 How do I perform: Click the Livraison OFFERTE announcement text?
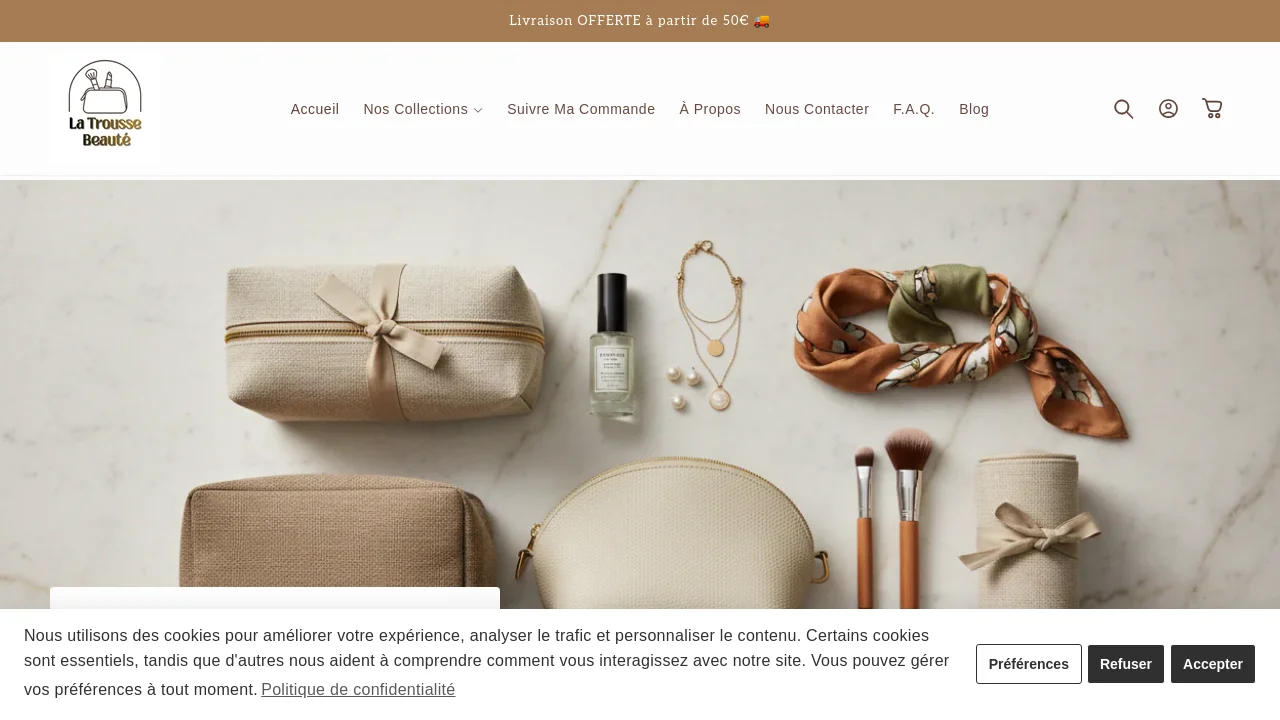click(629, 21)
